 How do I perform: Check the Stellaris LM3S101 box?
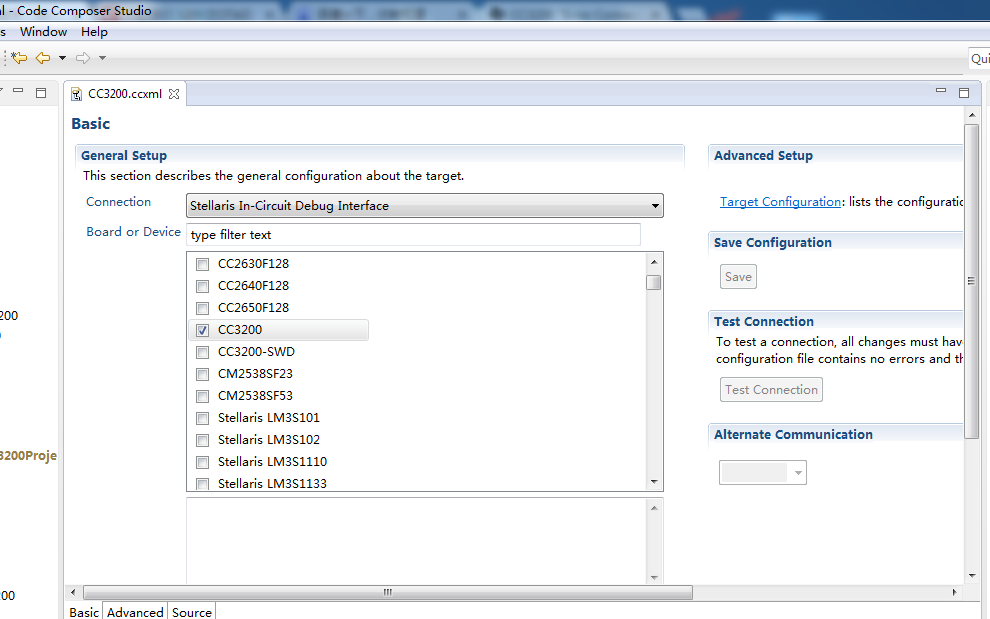coord(202,418)
